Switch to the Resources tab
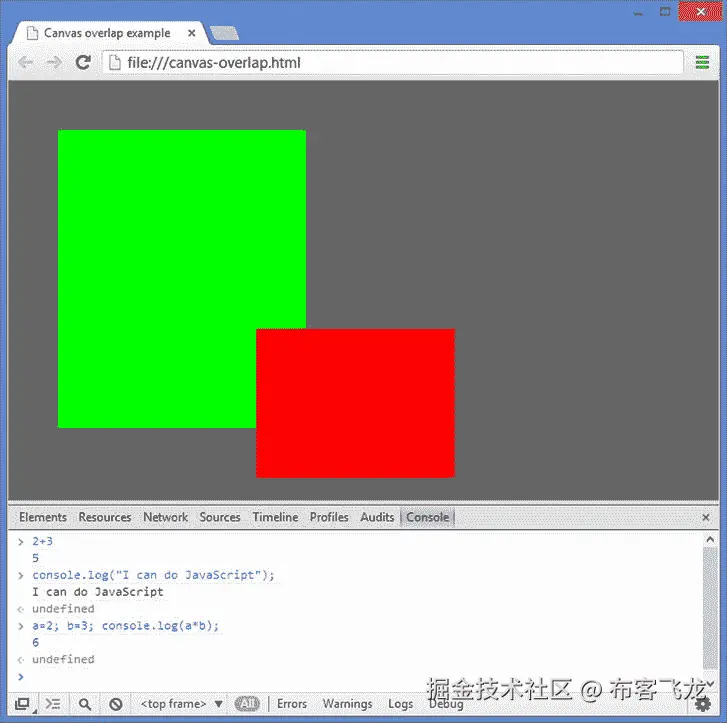 click(105, 517)
